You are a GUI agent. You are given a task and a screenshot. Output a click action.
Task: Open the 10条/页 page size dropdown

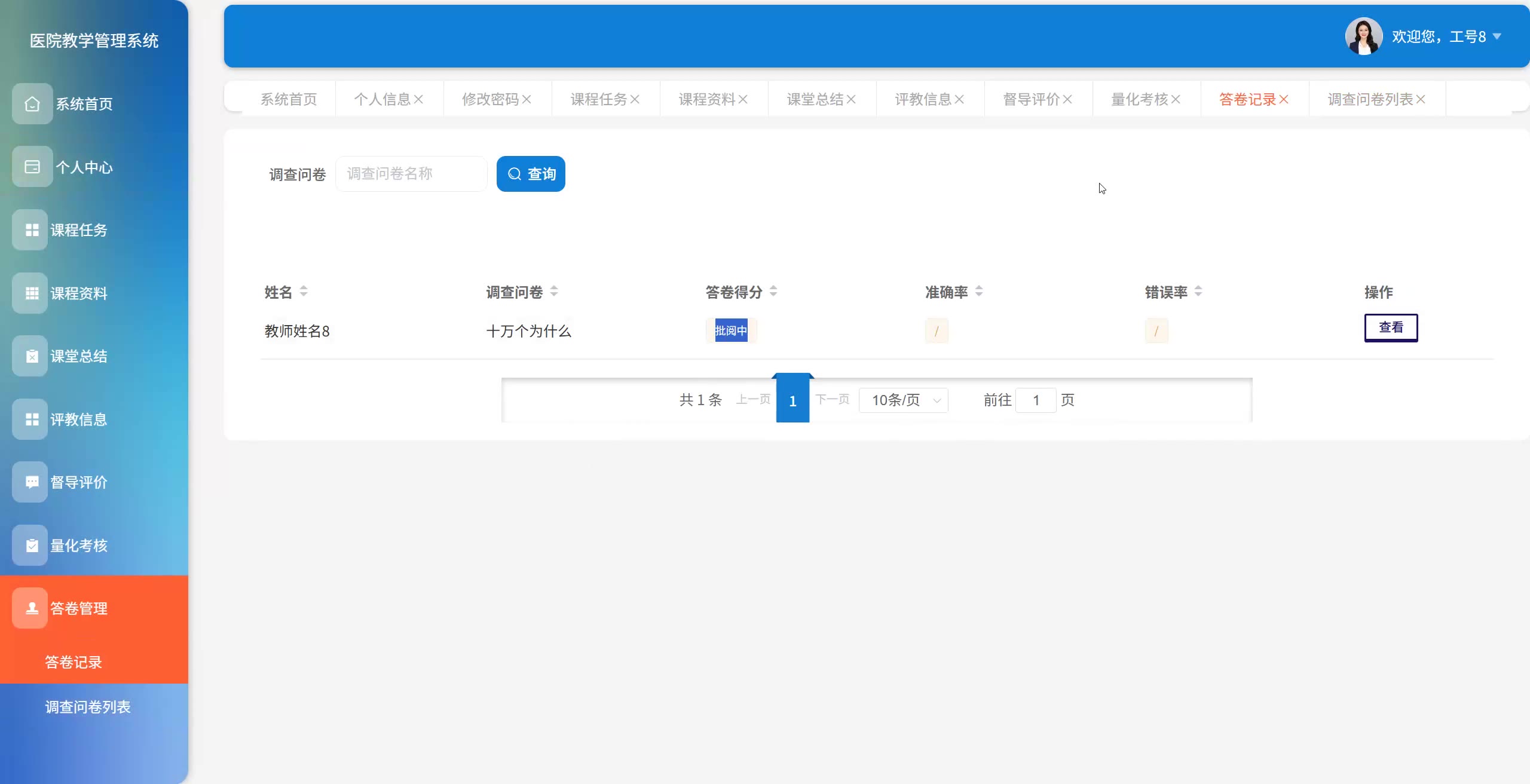coord(903,400)
